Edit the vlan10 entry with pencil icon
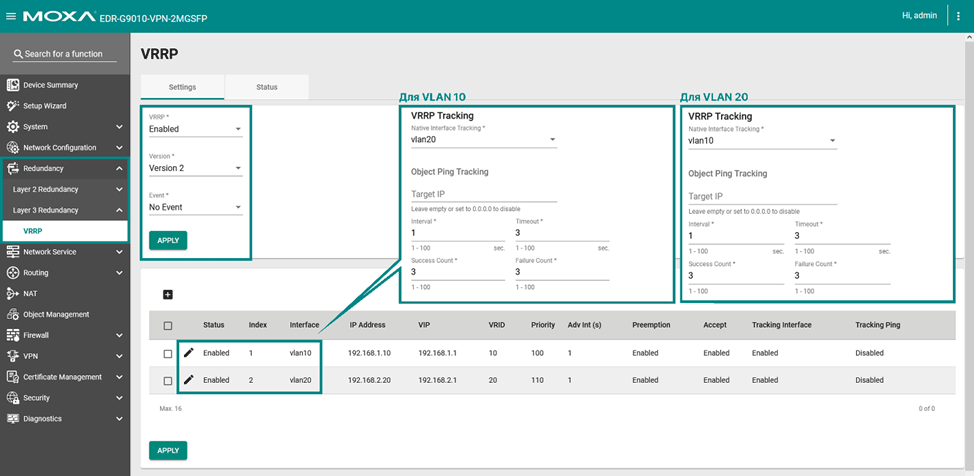 pyautogui.click(x=188, y=353)
